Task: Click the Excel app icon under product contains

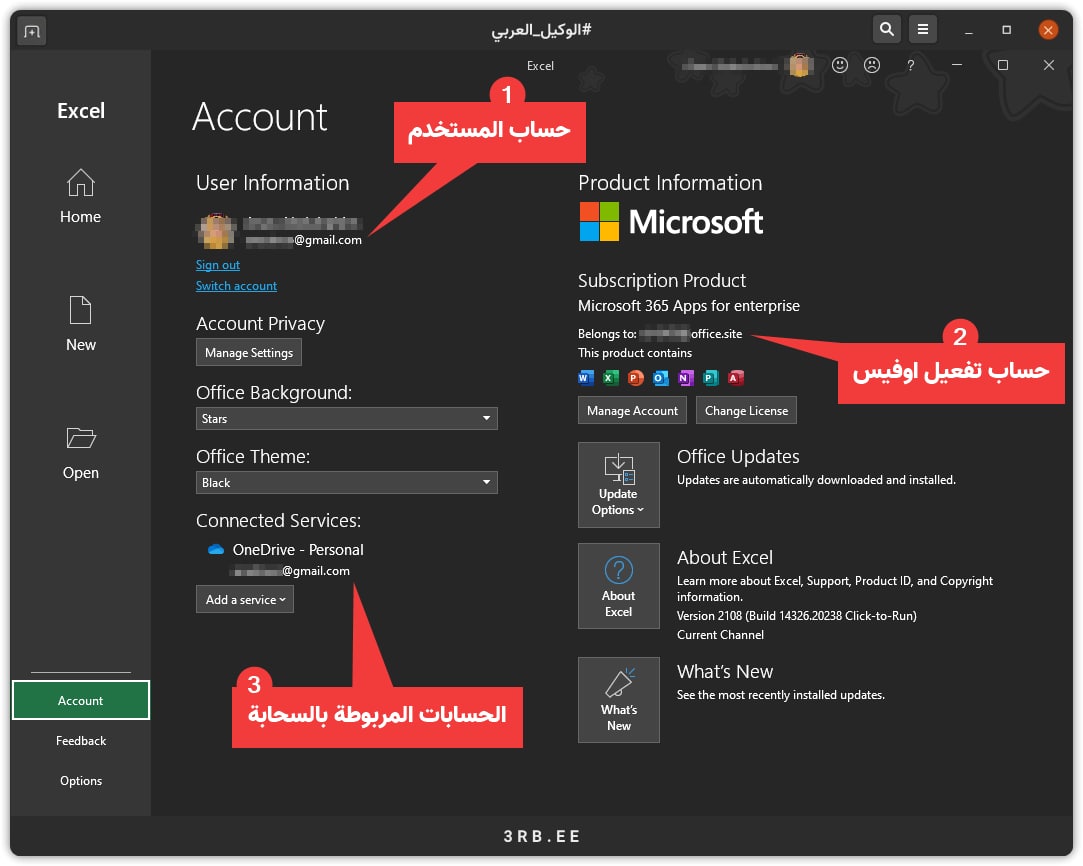Action: [x=611, y=378]
